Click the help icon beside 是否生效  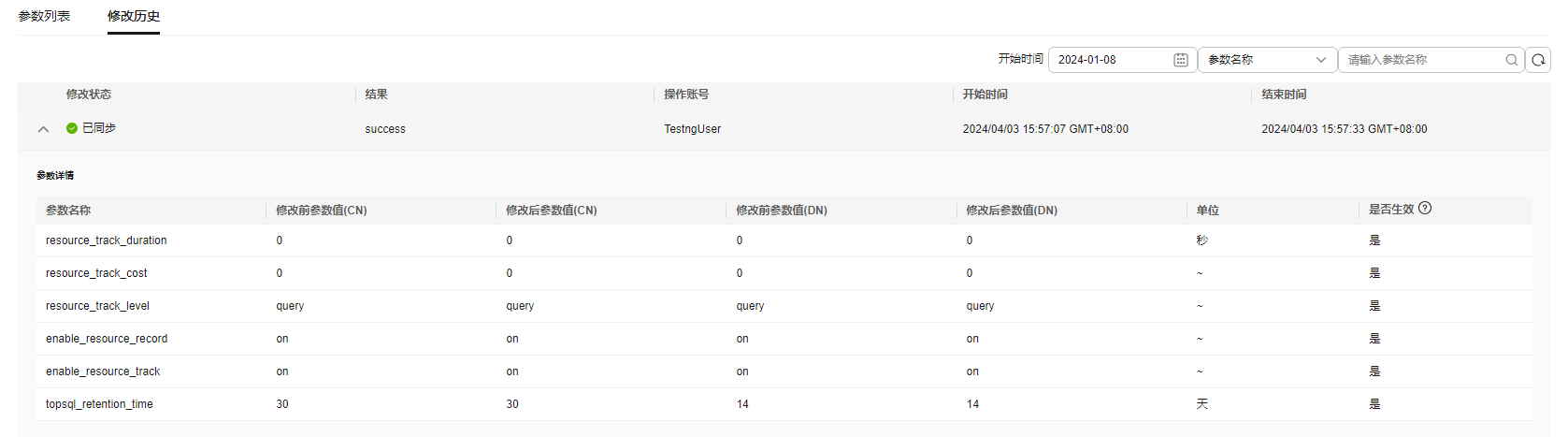point(1425,208)
